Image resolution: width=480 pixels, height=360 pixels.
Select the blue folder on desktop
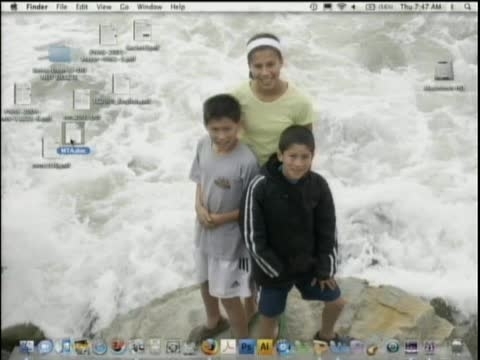click(60, 55)
